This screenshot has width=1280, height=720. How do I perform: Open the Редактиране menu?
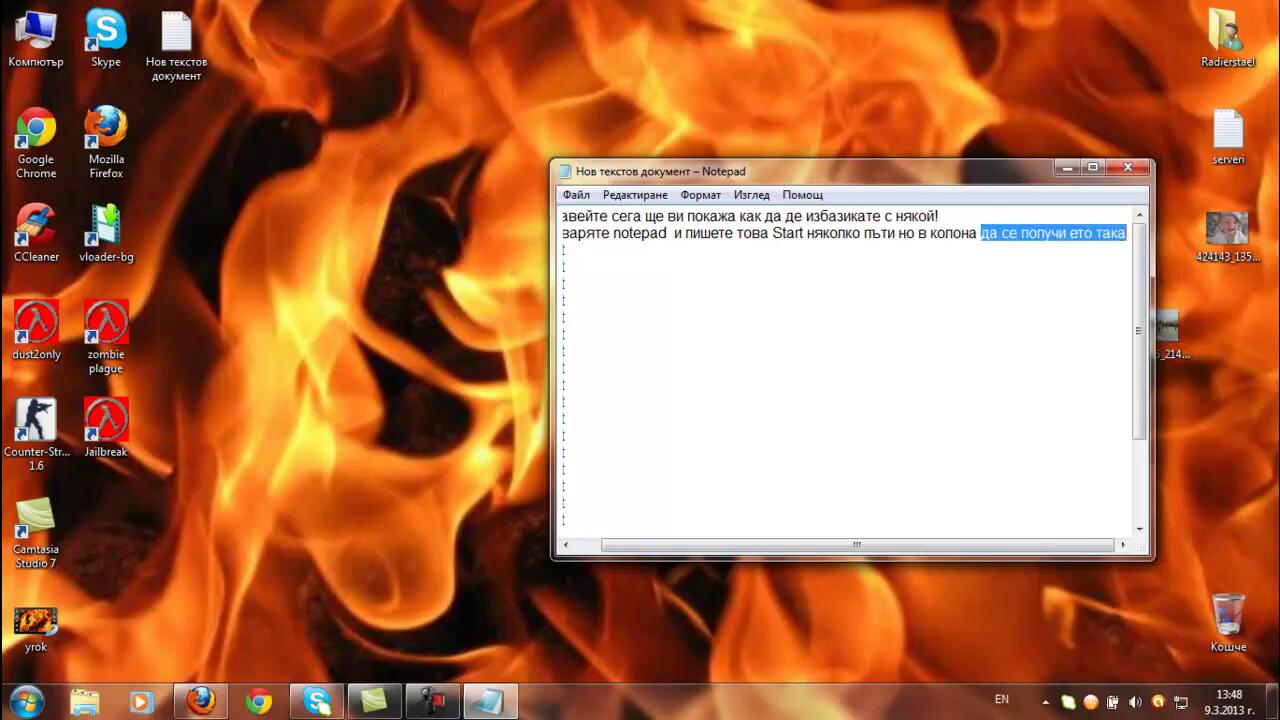[635, 195]
